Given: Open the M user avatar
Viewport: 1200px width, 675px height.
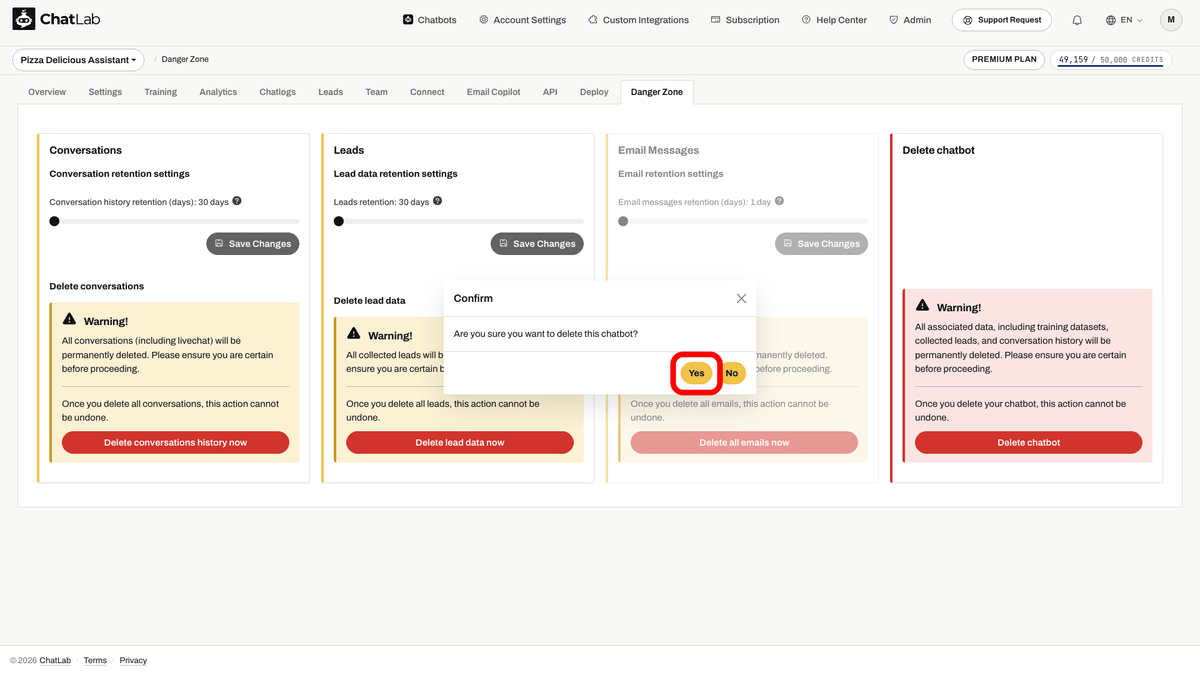Looking at the screenshot, I should point(1171,20).
